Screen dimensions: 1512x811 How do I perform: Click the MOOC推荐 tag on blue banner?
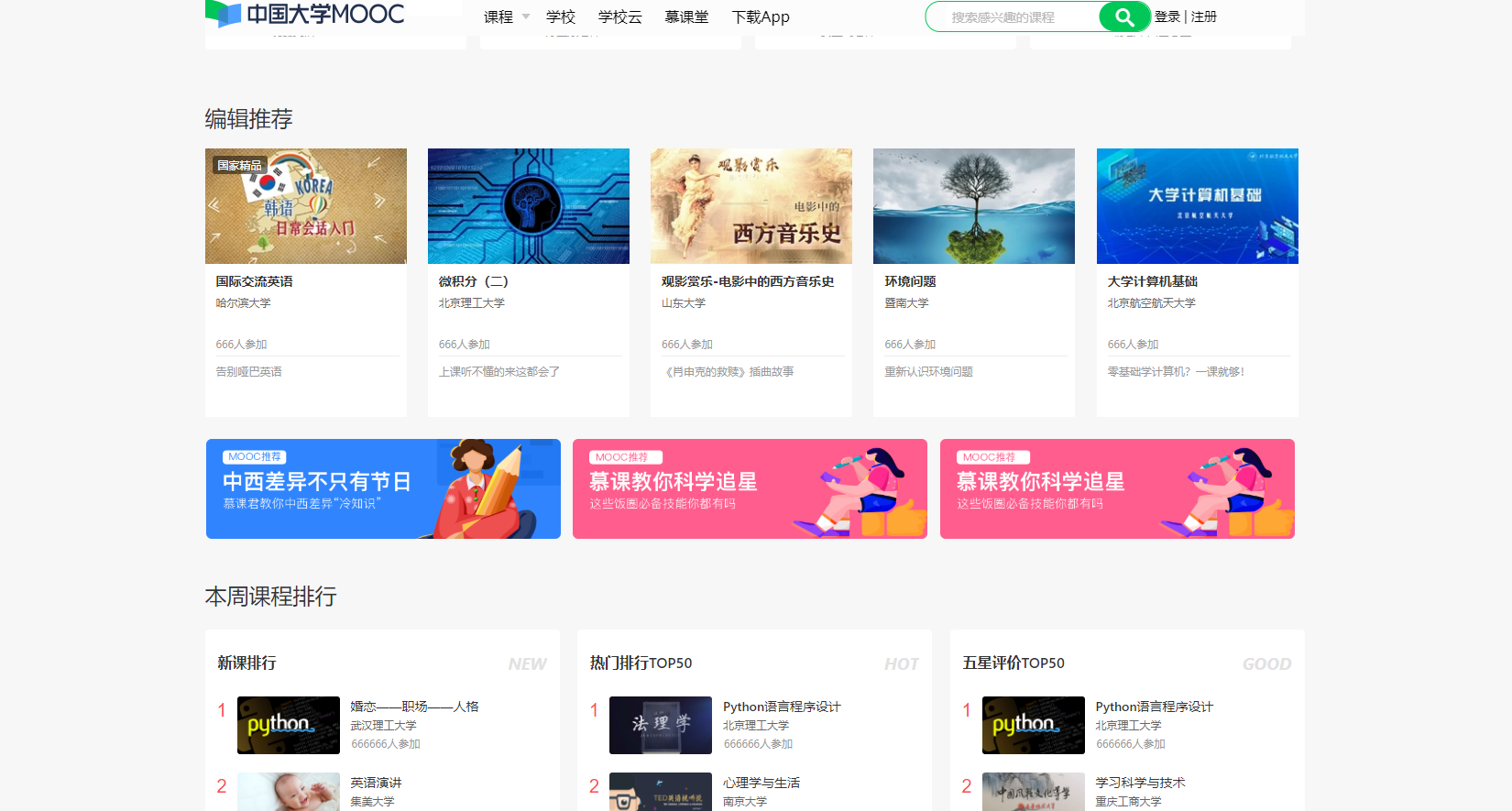(x=255, y=456)
